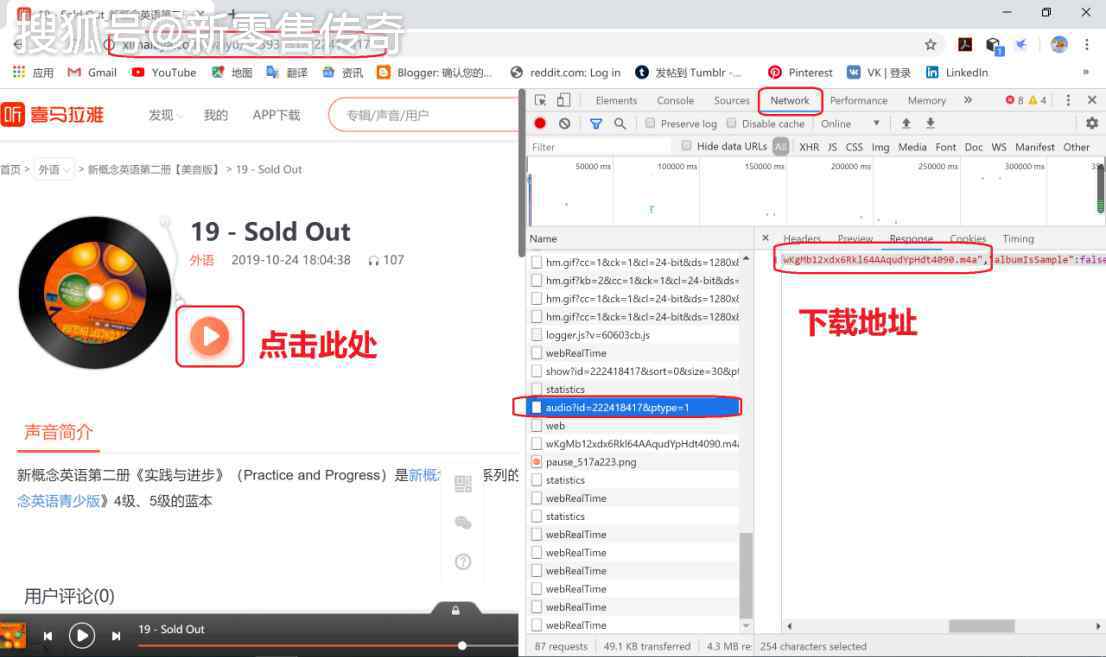Screen dimensions: 1106x657
Task: Filter requests by JS
Action: (x=832, y=147)
